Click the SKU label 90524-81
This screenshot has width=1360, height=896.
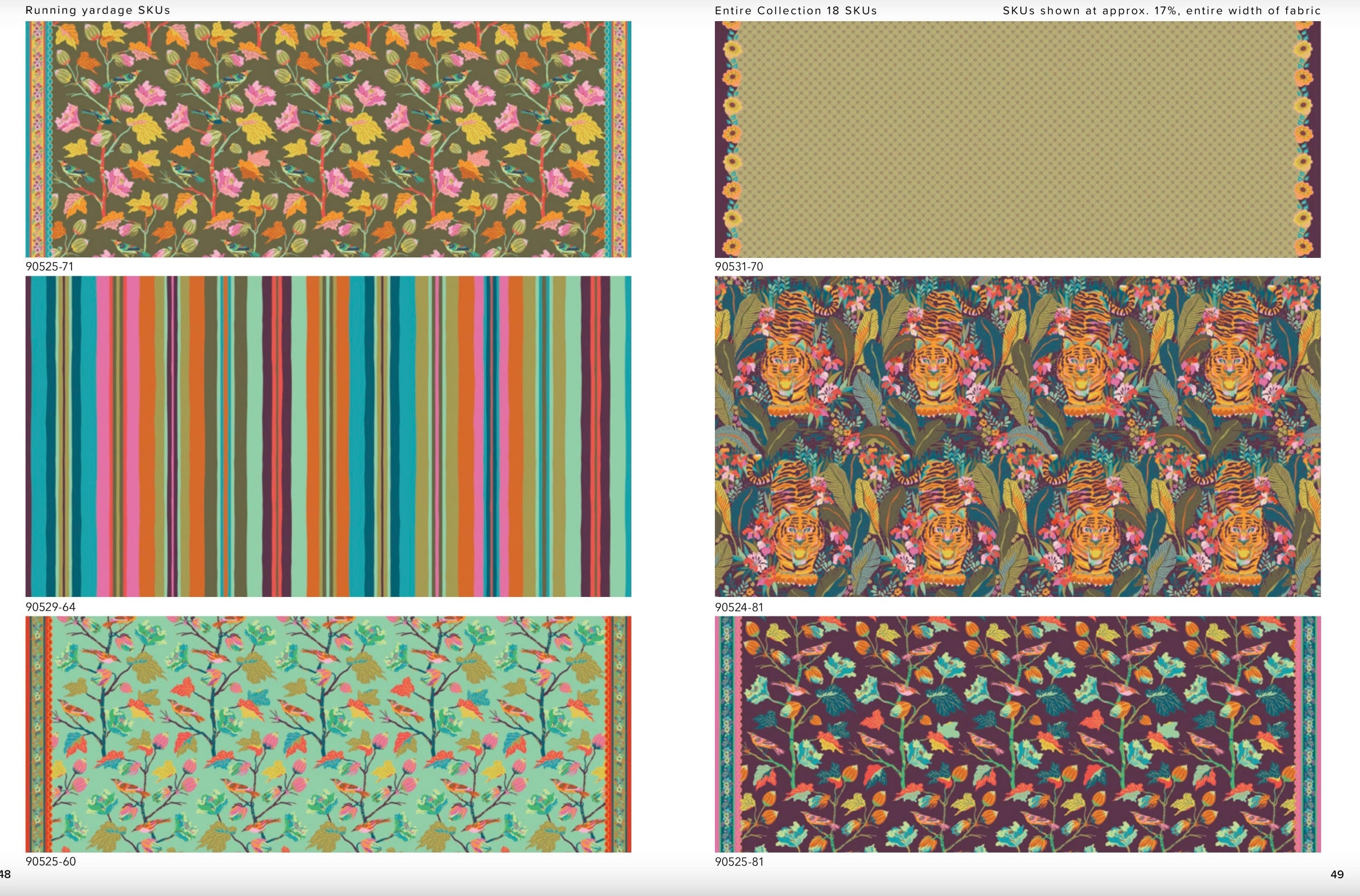click(739, 607)
